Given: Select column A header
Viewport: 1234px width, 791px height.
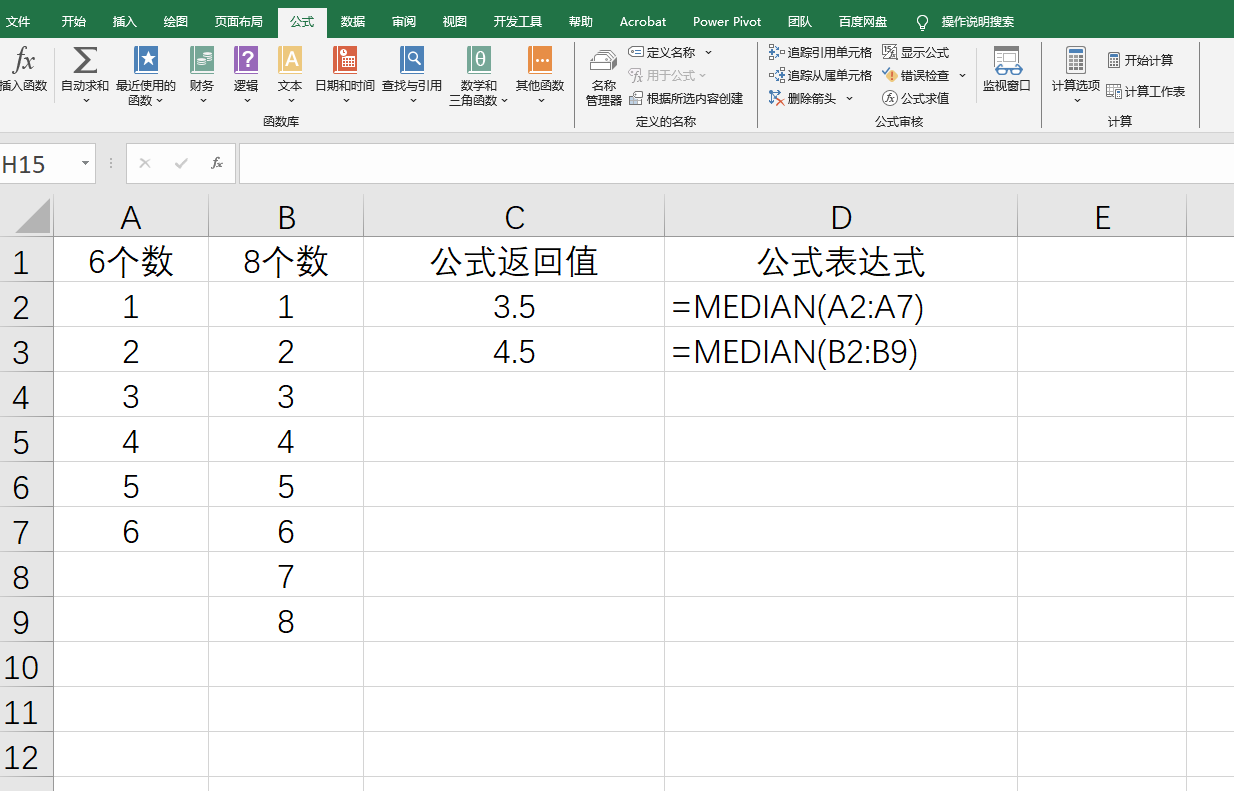Looking at the screenshot, I should click(131, 216).
